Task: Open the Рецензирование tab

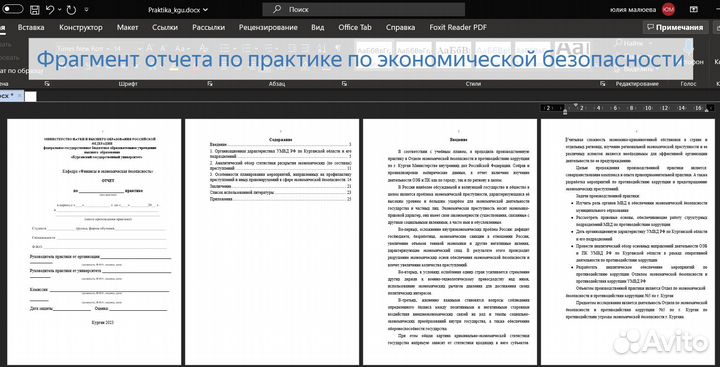Action: click(268, 28)
